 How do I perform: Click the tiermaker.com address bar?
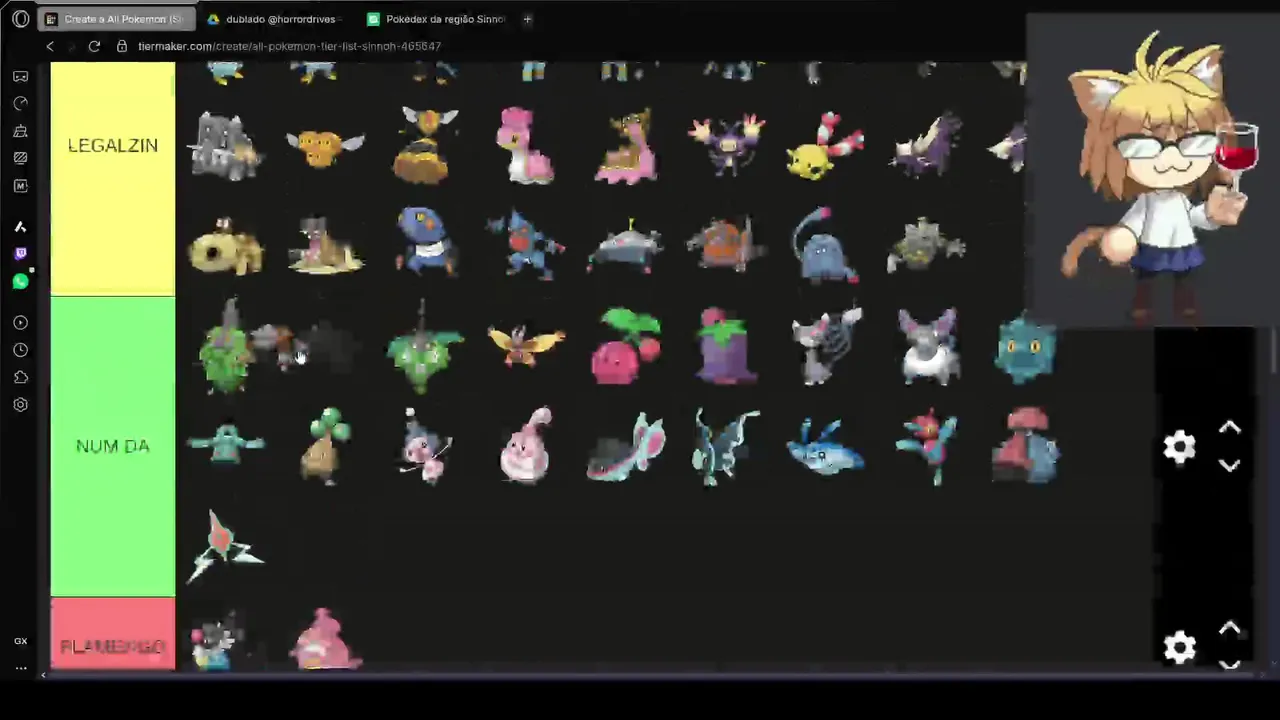coord(290,46)
